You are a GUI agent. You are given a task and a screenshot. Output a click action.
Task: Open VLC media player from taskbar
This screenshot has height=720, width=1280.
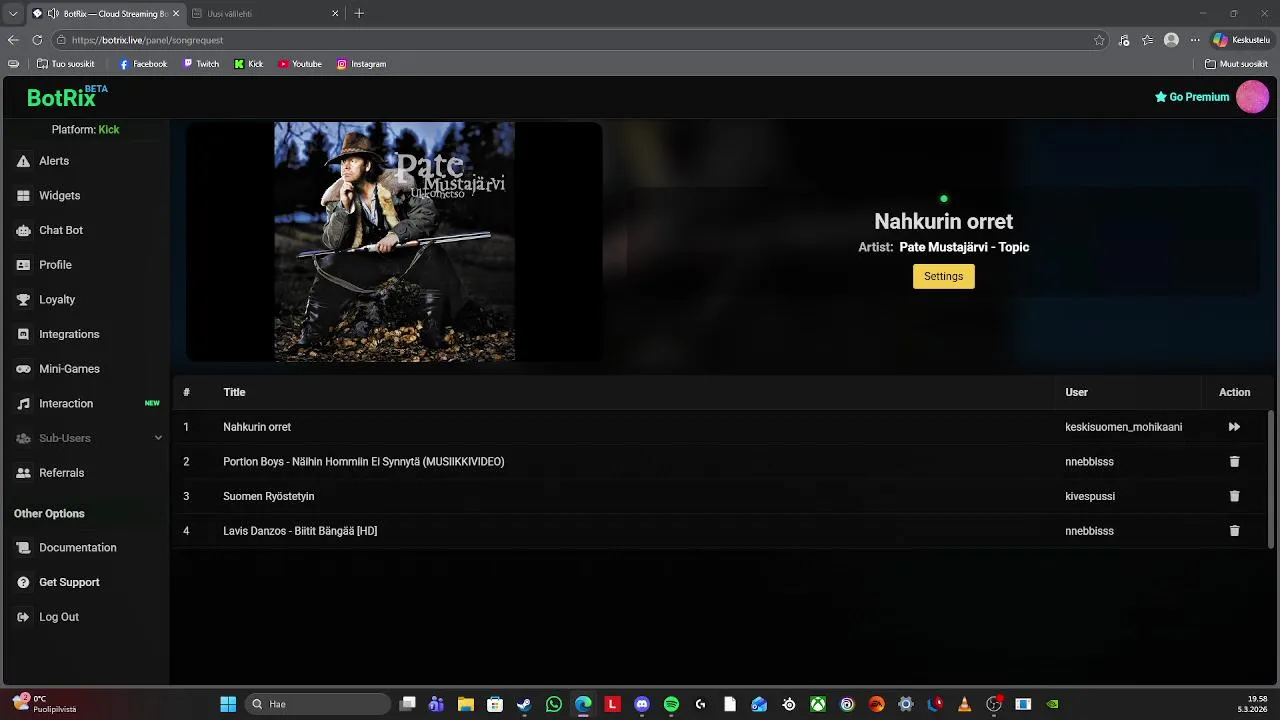click(x=964, y=704)
